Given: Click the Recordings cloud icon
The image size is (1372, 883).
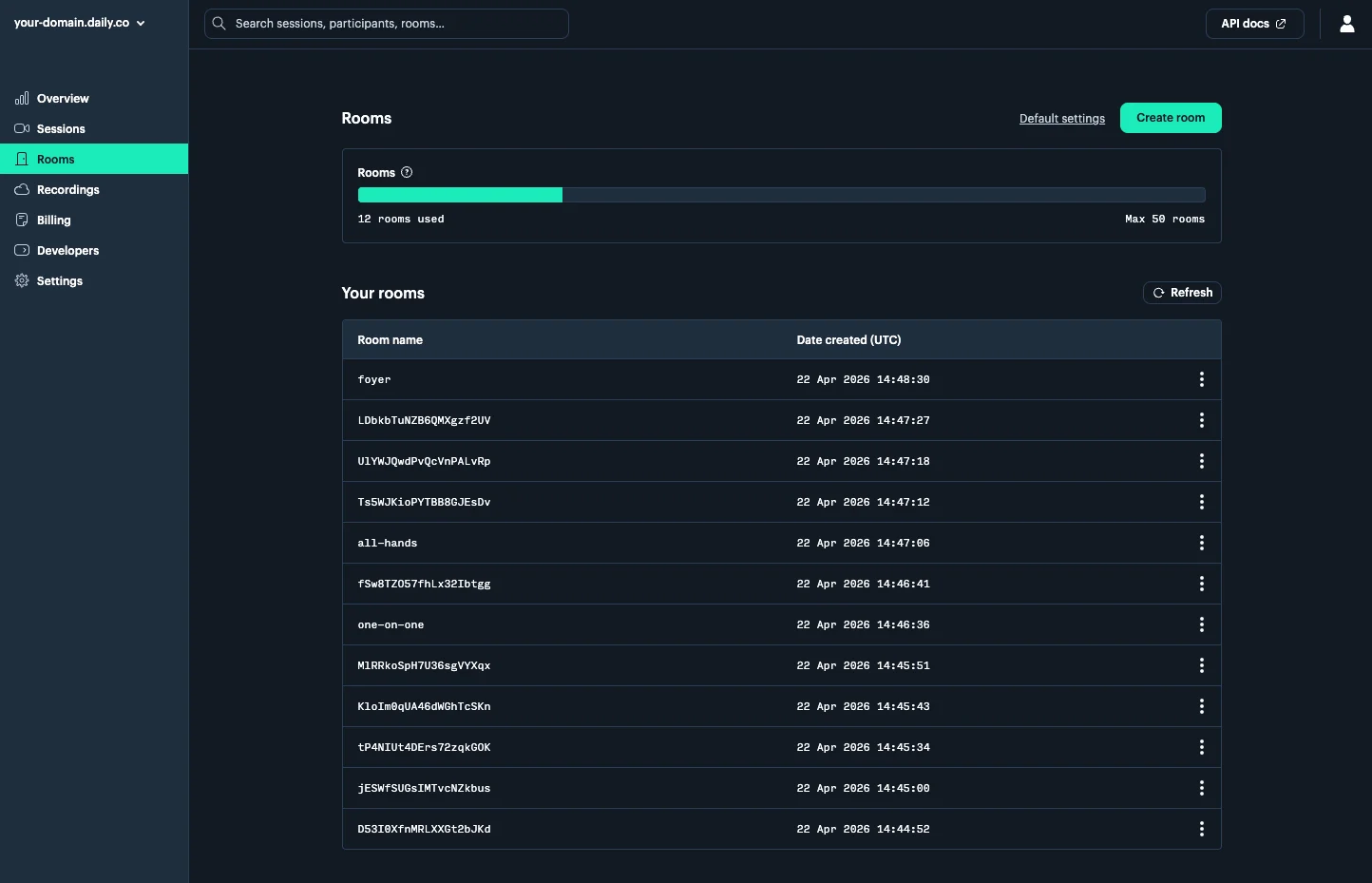Looking at the screenshot, I should pyautogui.click(x=22, y=189).
